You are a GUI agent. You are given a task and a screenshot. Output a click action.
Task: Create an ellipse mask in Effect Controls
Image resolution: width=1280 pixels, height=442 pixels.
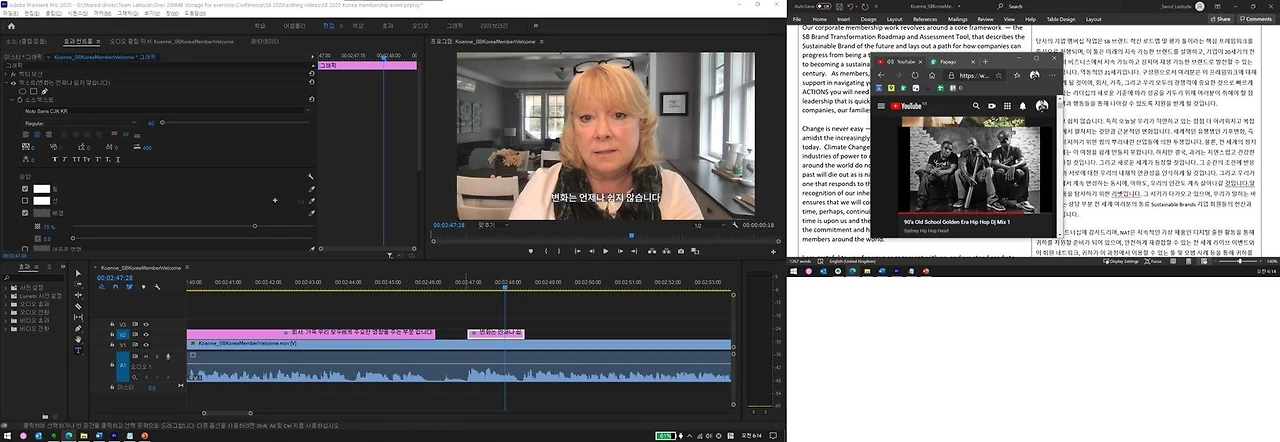point(22,91)
